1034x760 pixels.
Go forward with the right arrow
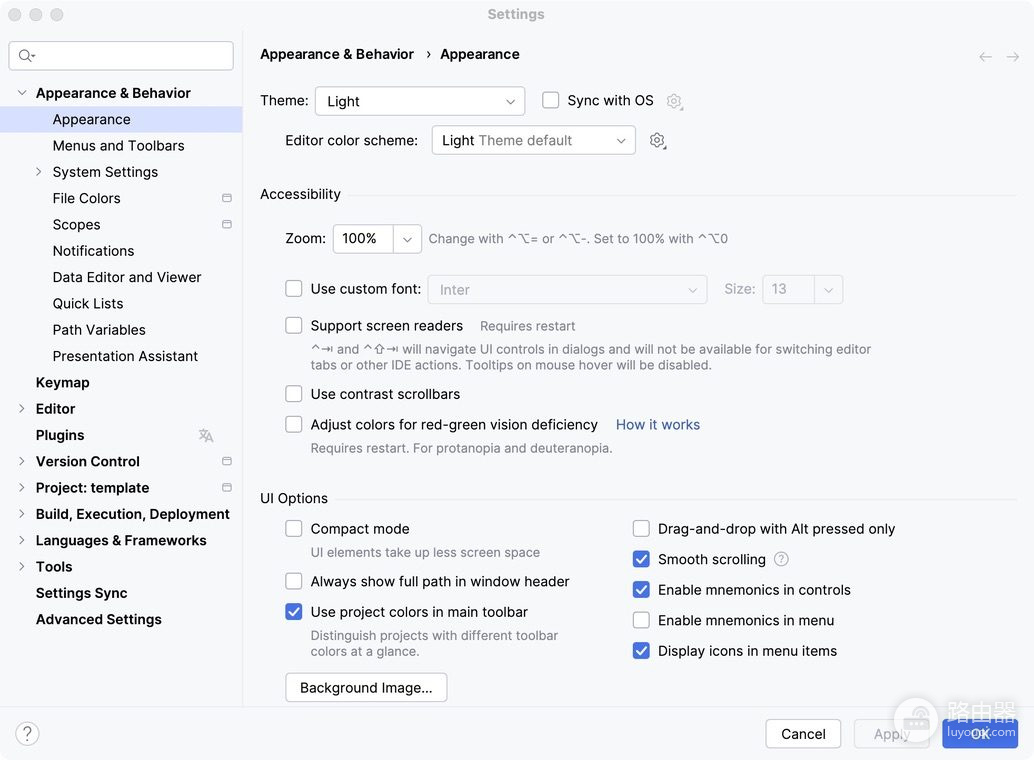1013,57
